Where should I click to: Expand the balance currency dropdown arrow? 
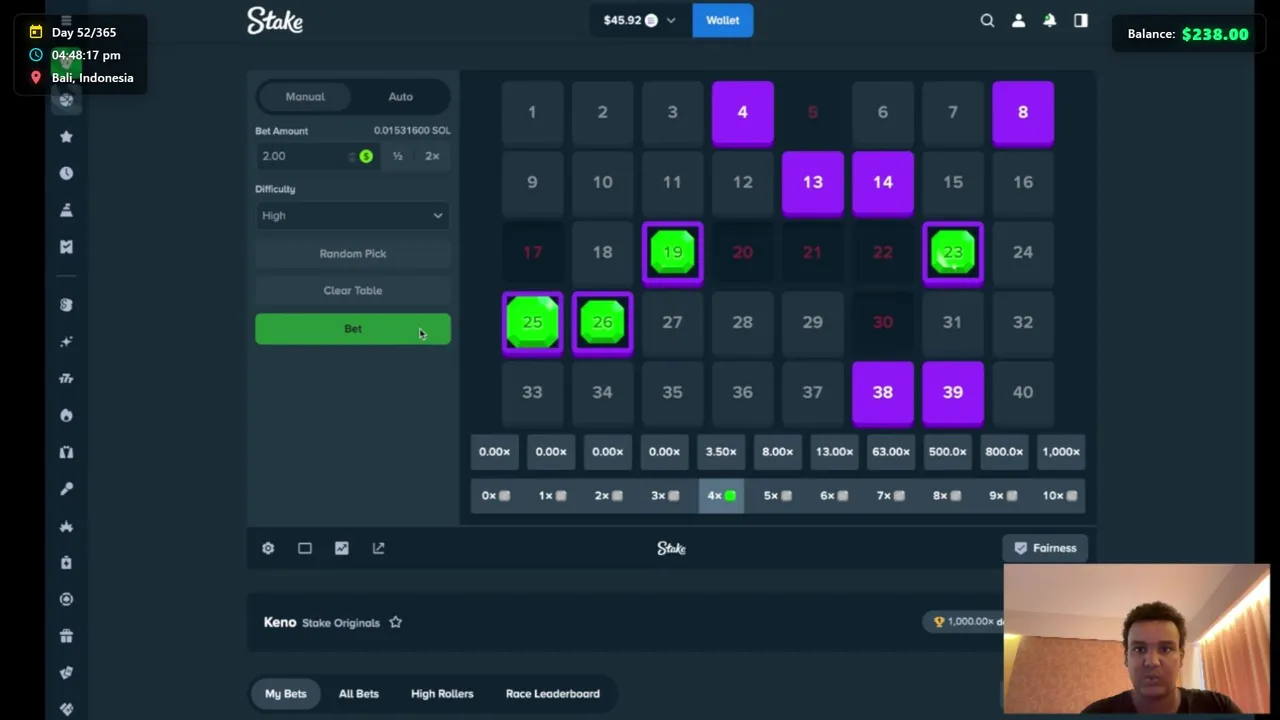(x=671, y=20)
